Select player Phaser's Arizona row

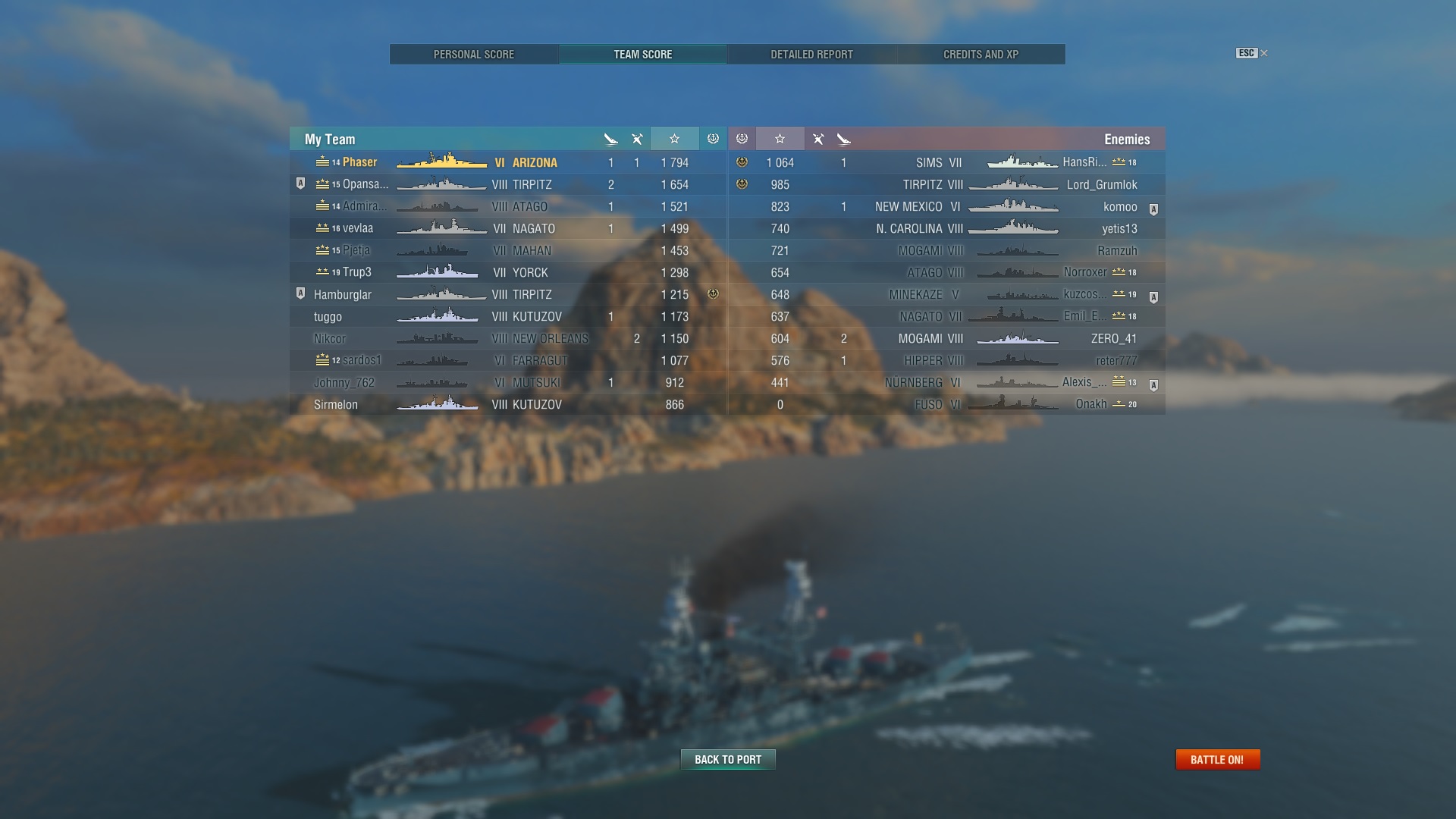point(508,162)
